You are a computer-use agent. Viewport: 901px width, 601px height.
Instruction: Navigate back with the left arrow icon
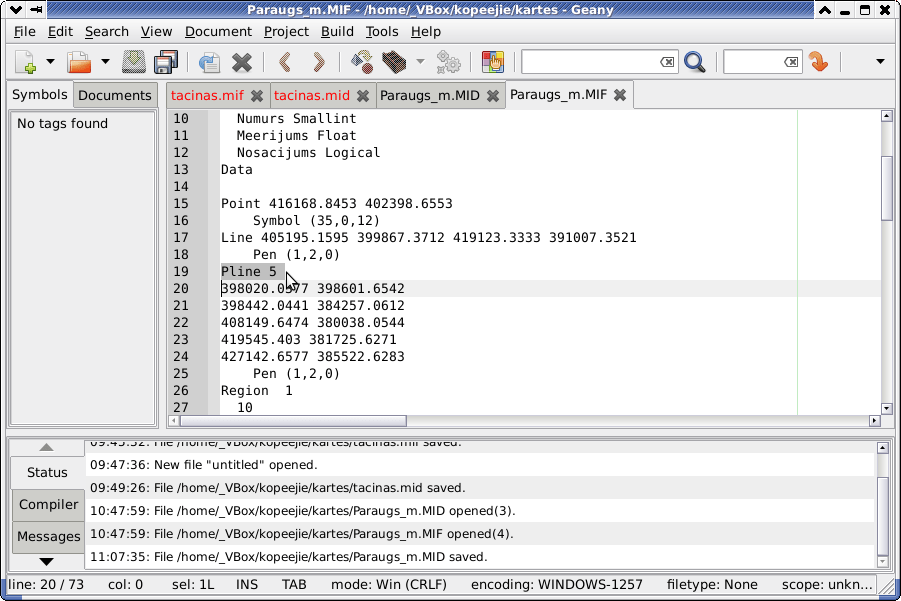pyautogui.click(x=285, y=61)
